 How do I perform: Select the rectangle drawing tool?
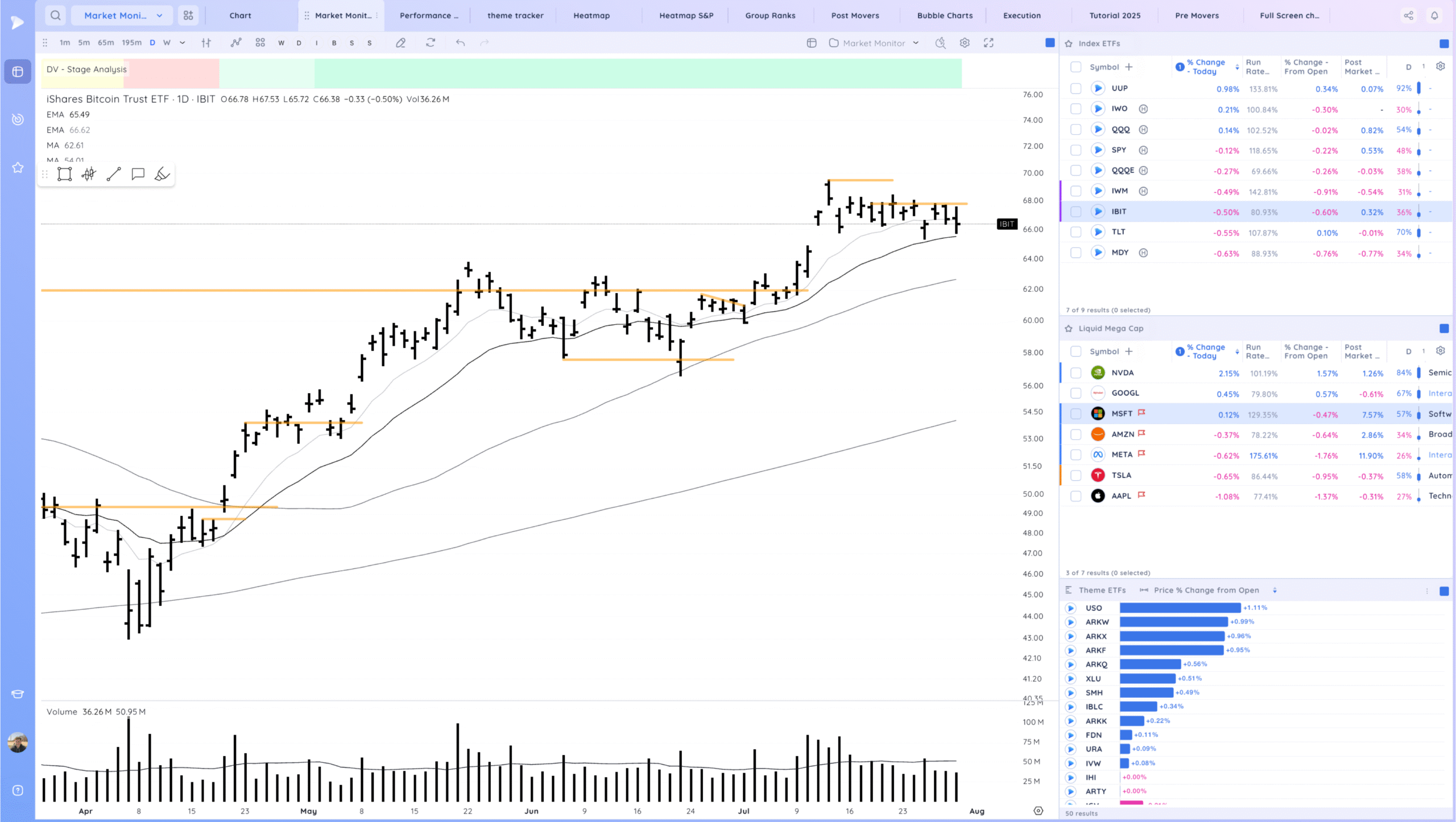64,174
